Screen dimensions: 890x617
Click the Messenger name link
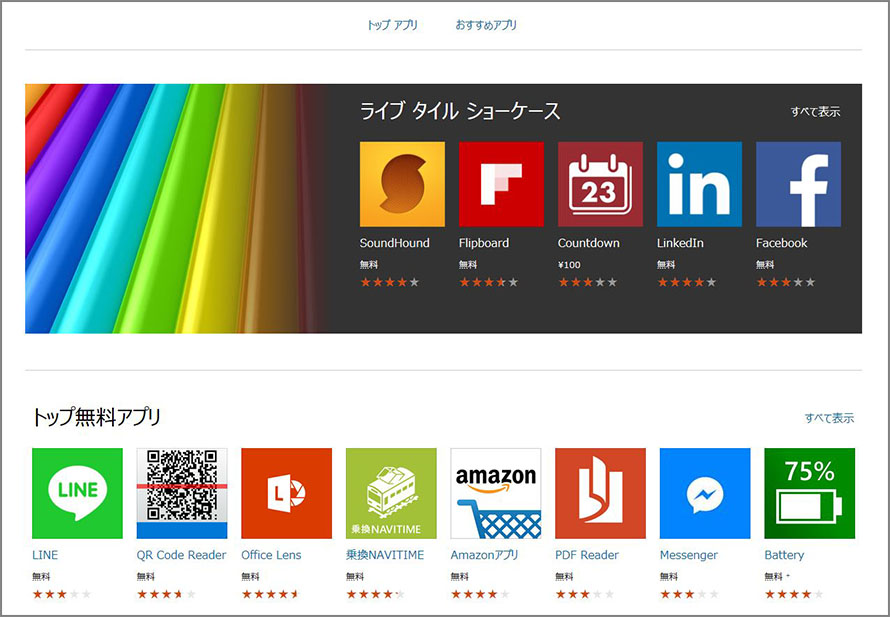tap(689, 555)
